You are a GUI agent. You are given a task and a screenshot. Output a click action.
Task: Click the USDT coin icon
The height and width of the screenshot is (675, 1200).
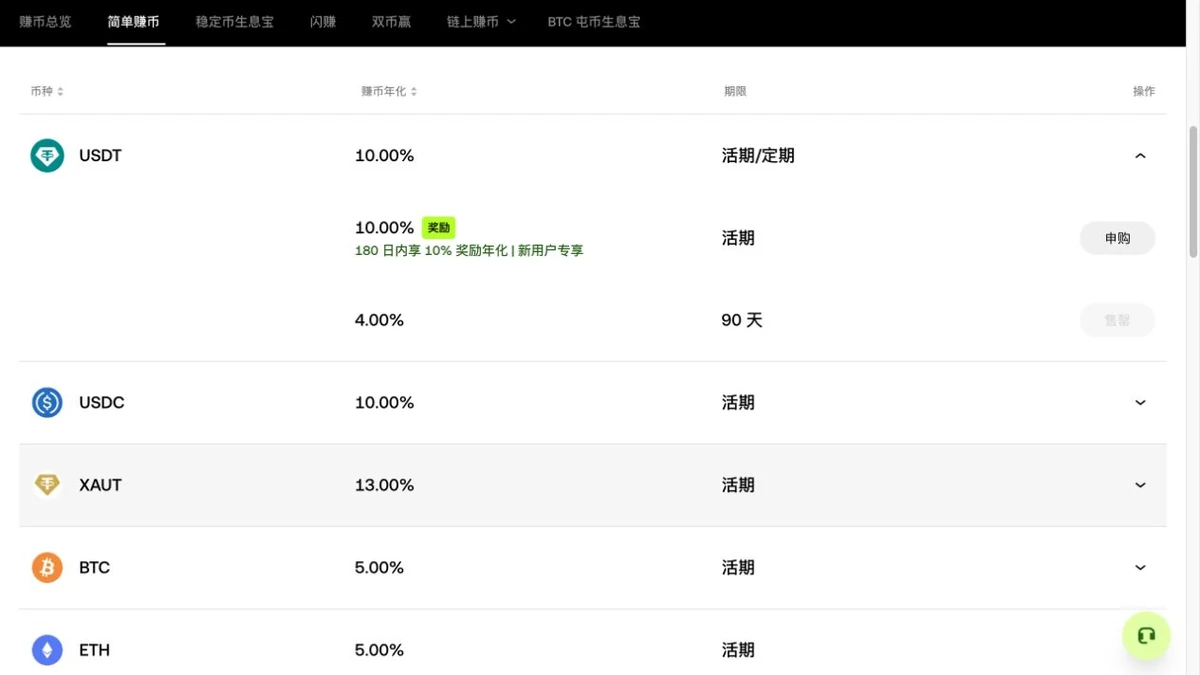point(47,156)
